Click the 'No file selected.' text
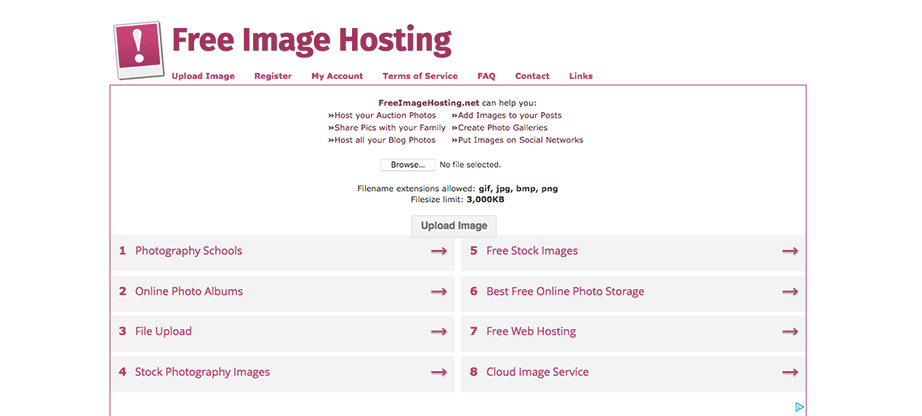Image resolution: width=922 pixels, height=416 pixels. (470, 165)
